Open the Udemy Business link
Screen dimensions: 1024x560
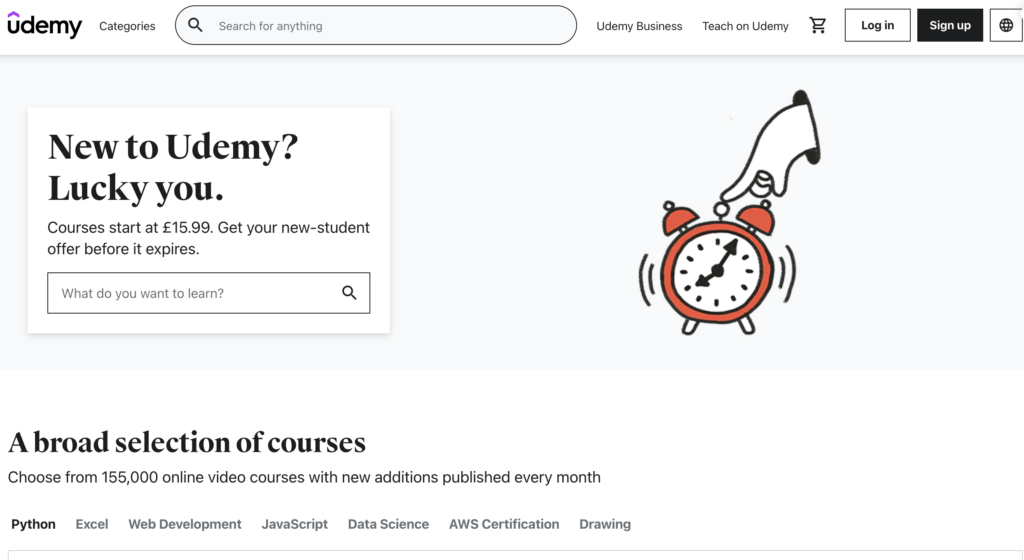(639, 26)
